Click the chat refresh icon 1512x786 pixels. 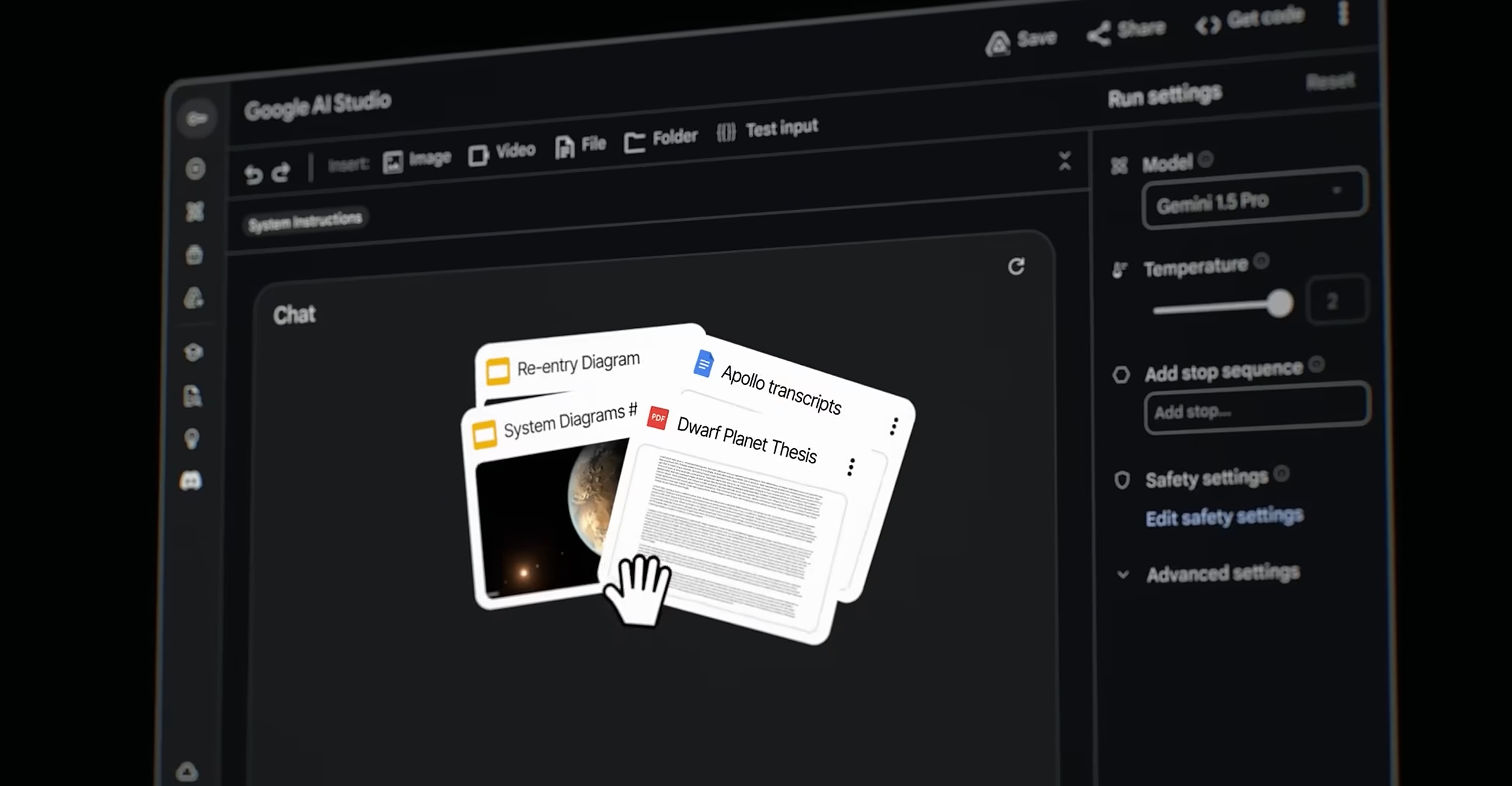1016,267
